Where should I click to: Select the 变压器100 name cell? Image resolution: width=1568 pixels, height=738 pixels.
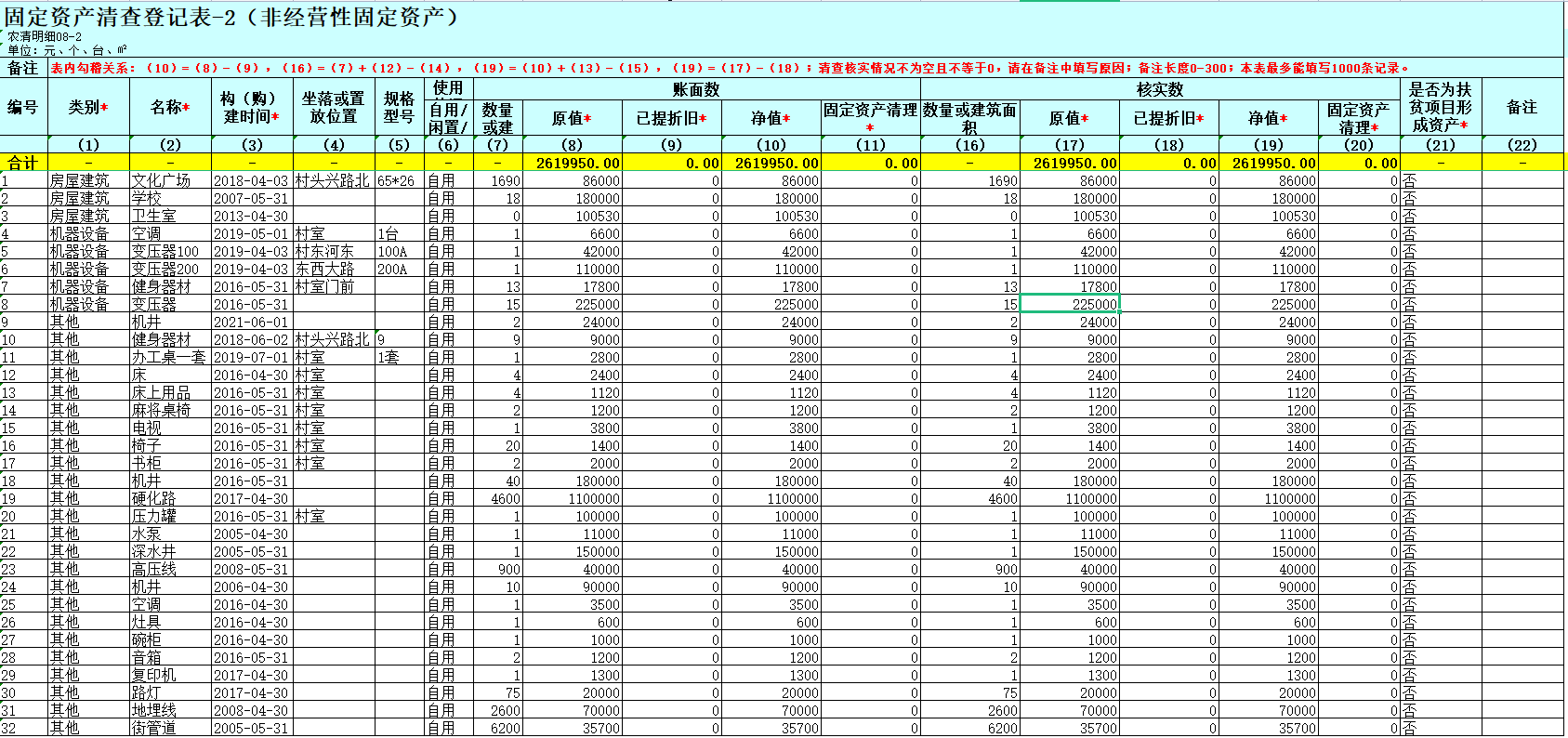pos(170,251)
